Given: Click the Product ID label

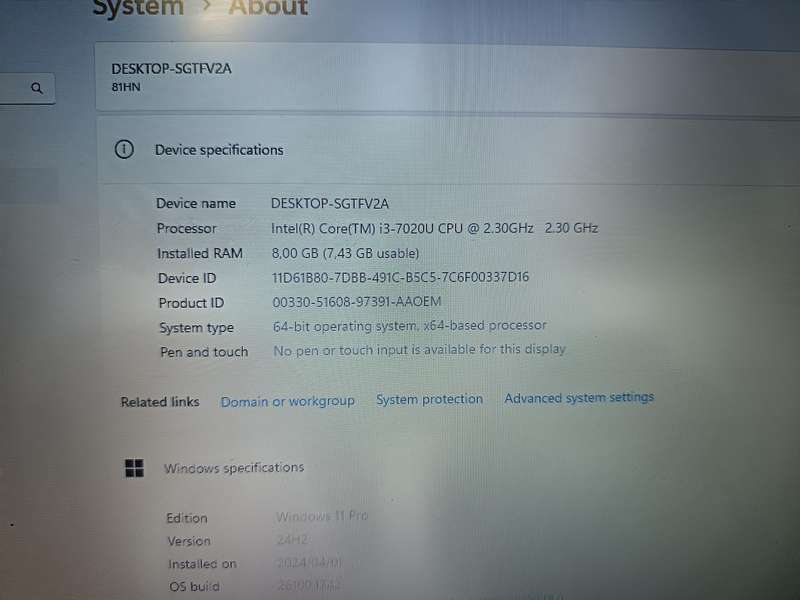Looking at the screenshot, I should coord(191,303).
